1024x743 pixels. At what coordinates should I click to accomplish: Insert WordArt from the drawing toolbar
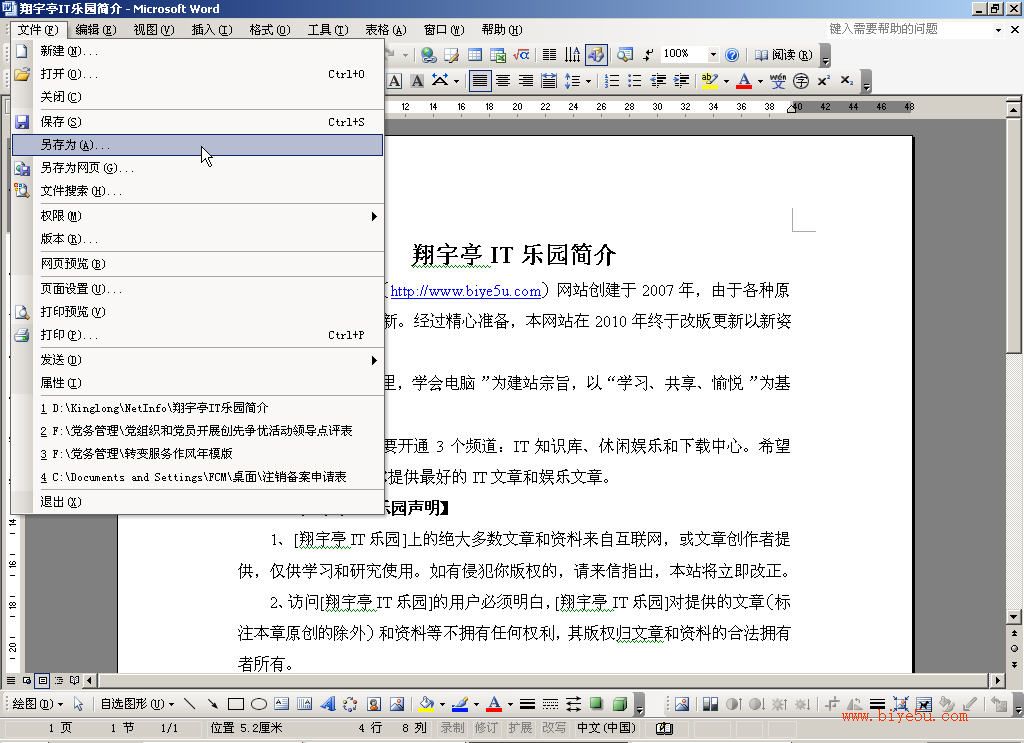(328, 703)
